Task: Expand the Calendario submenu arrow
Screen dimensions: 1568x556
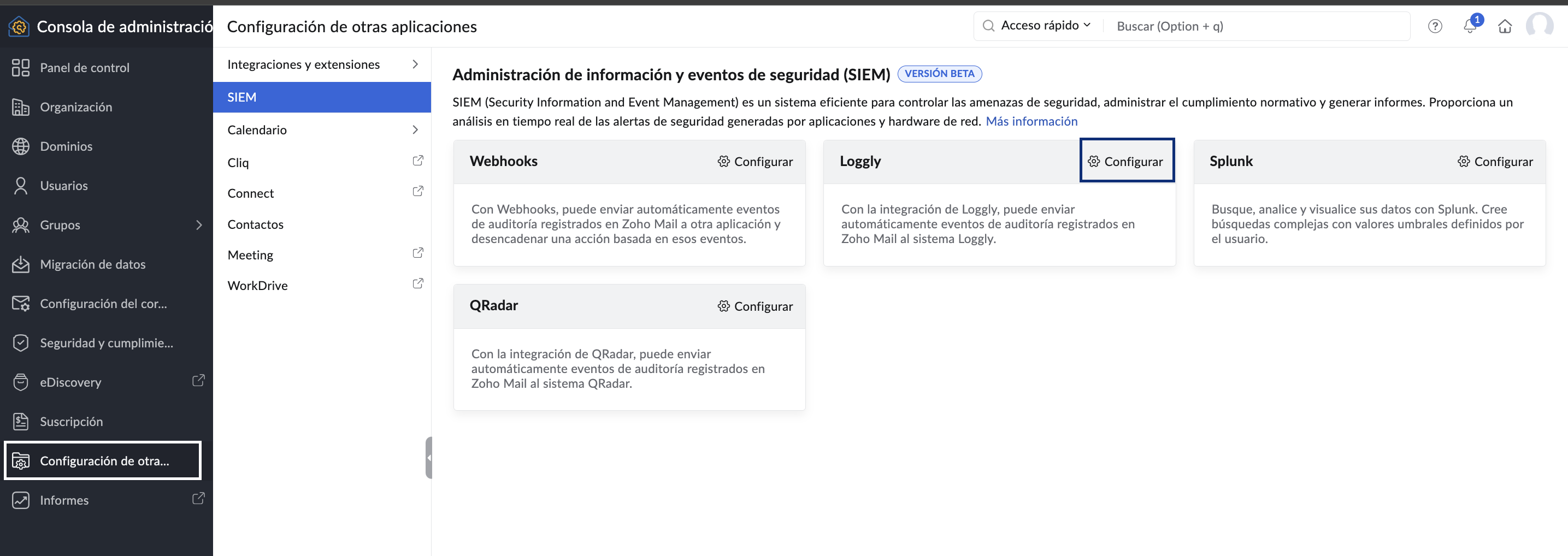Action: click(x=415, y=129)
